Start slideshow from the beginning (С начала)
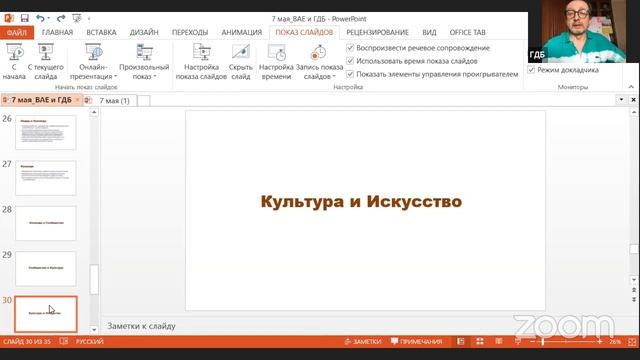This screenshot has width=640, height=360. [x=14, y=62]
